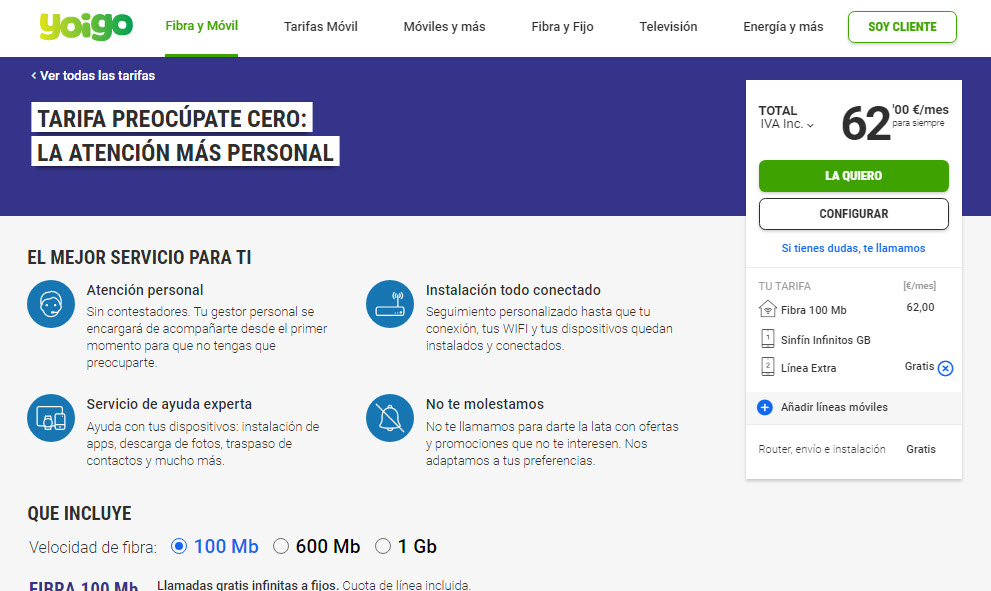Click the TARIFA PREOCÚPATE CERO title
This screenshot has width=991, height=591.
click(x=172, y=118)
